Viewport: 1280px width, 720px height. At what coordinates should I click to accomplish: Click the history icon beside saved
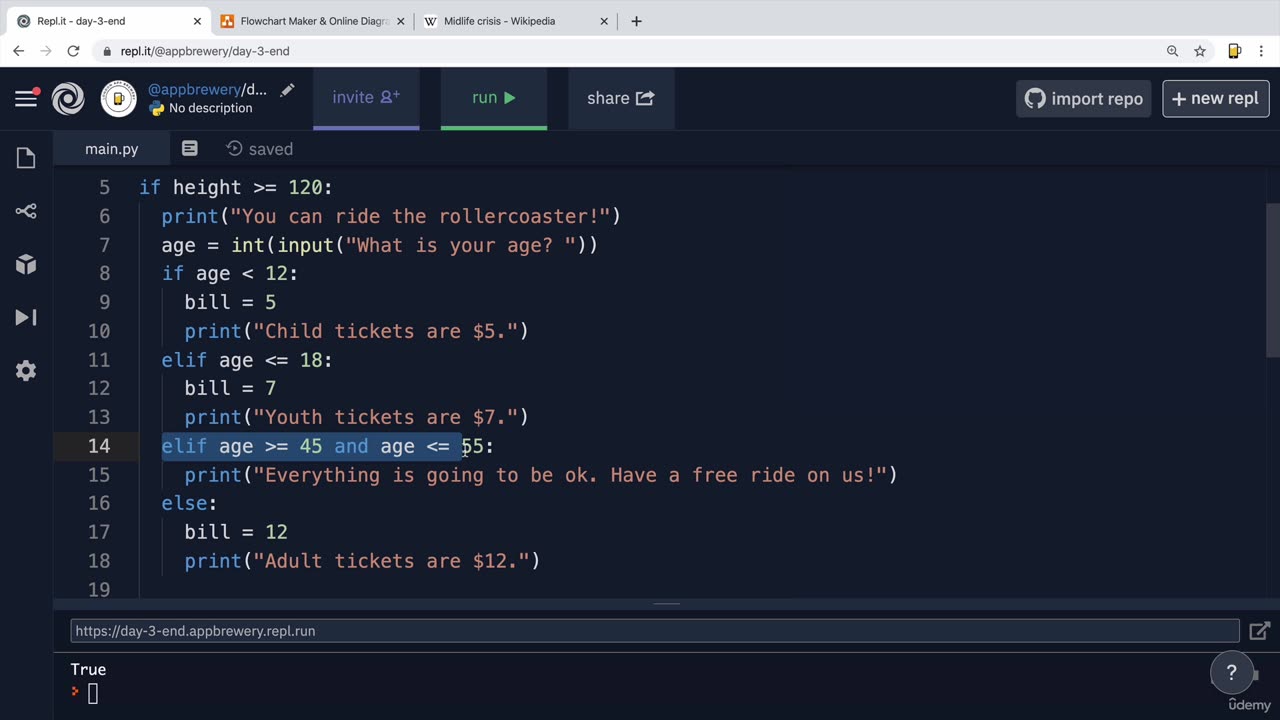tap(234, 148)
